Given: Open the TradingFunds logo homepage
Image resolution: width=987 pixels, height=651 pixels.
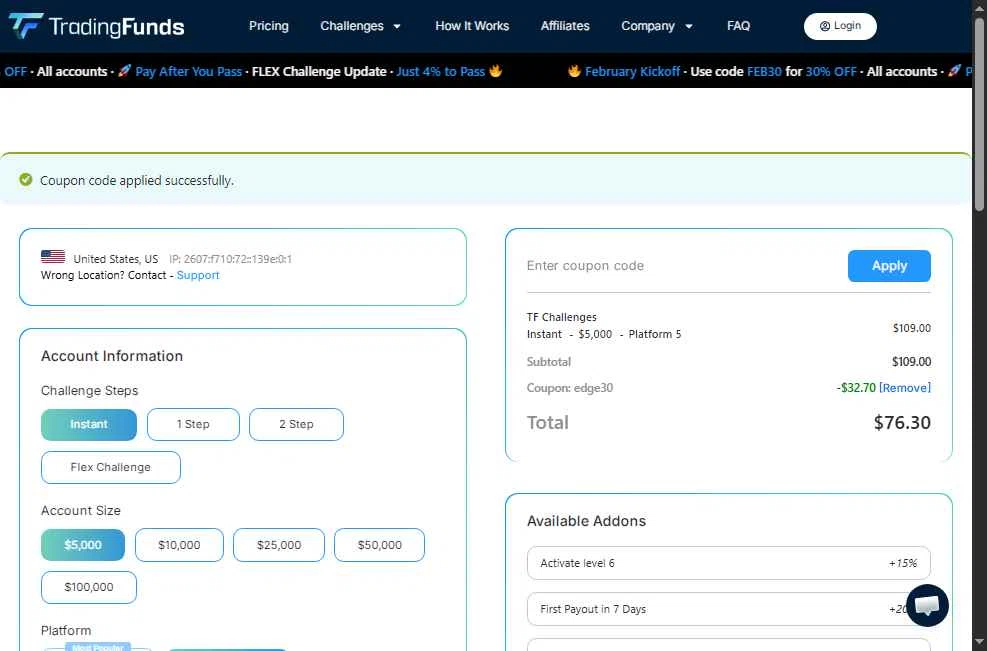Looking at the screenshot, I should [96, 26].
